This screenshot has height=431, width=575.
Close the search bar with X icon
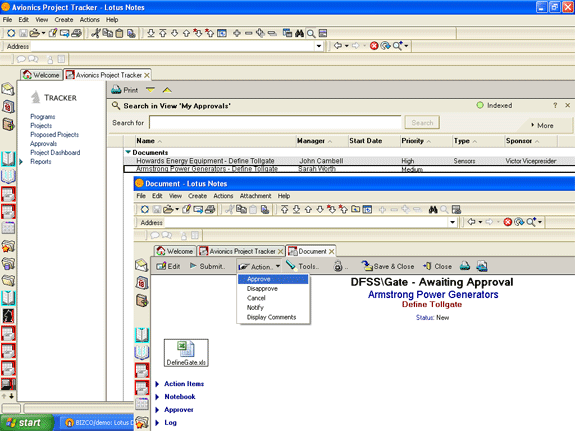point(568,105)
